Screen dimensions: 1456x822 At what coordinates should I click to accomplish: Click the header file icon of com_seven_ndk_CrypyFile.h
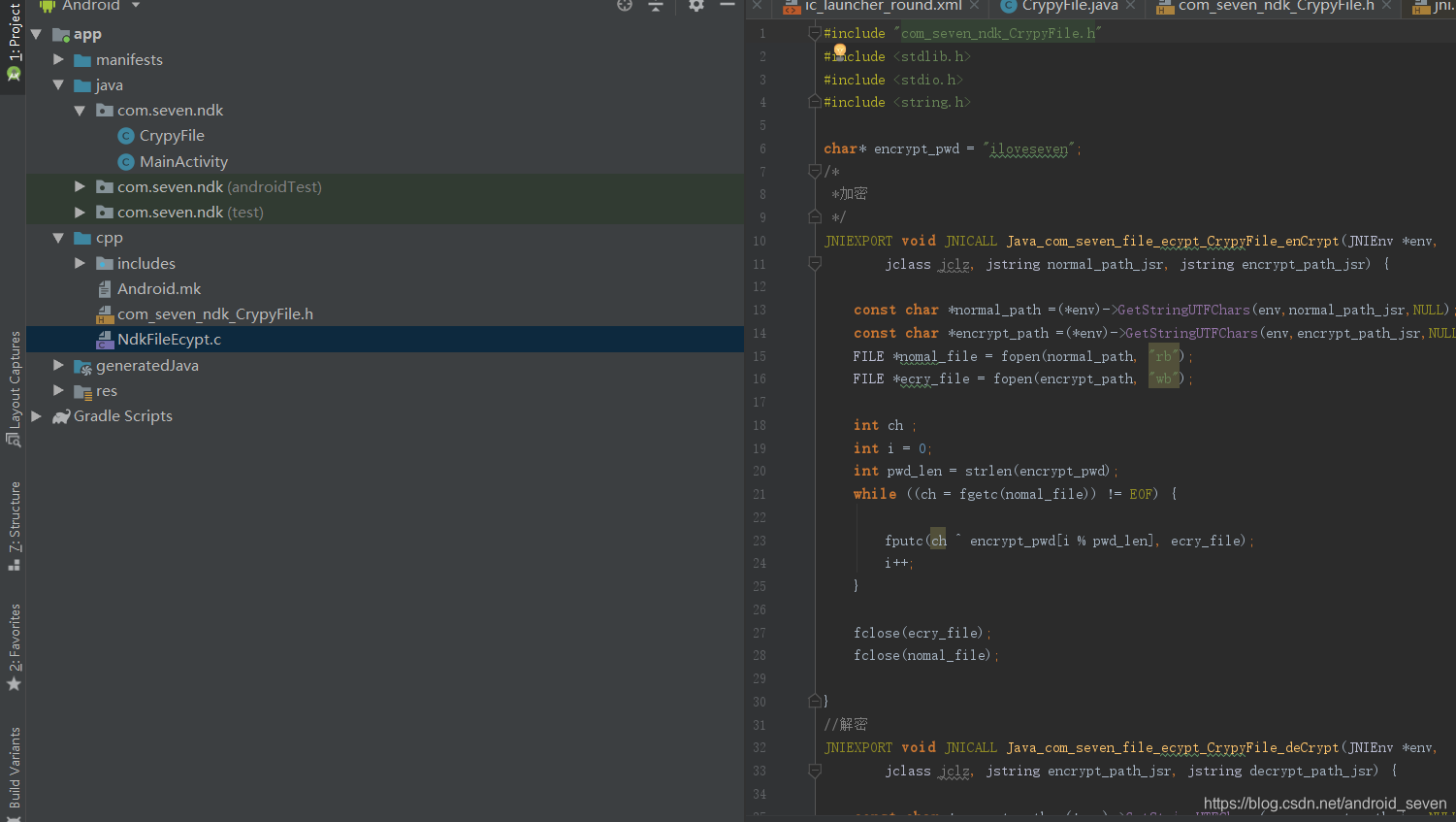[x=105, y=314]
